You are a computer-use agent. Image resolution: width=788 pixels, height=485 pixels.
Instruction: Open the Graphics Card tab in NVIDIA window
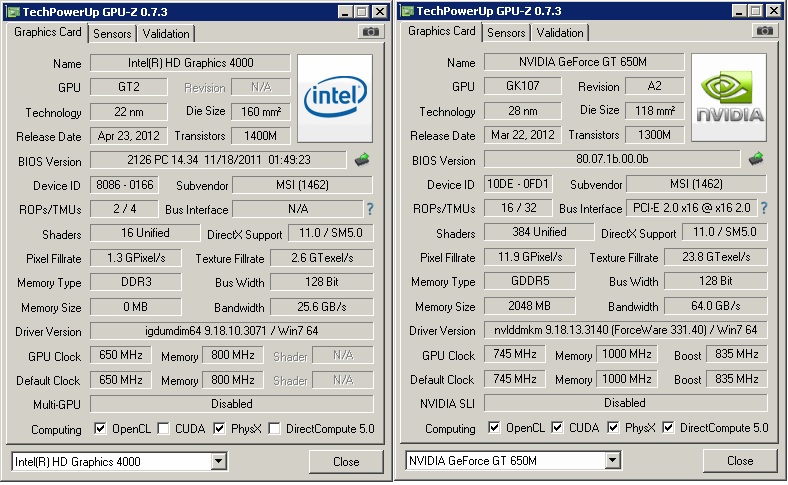click(x=442, y=31)
